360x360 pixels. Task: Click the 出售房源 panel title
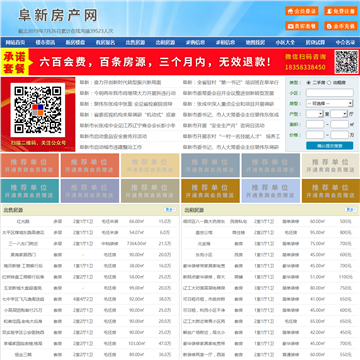(x=13, y=210)
